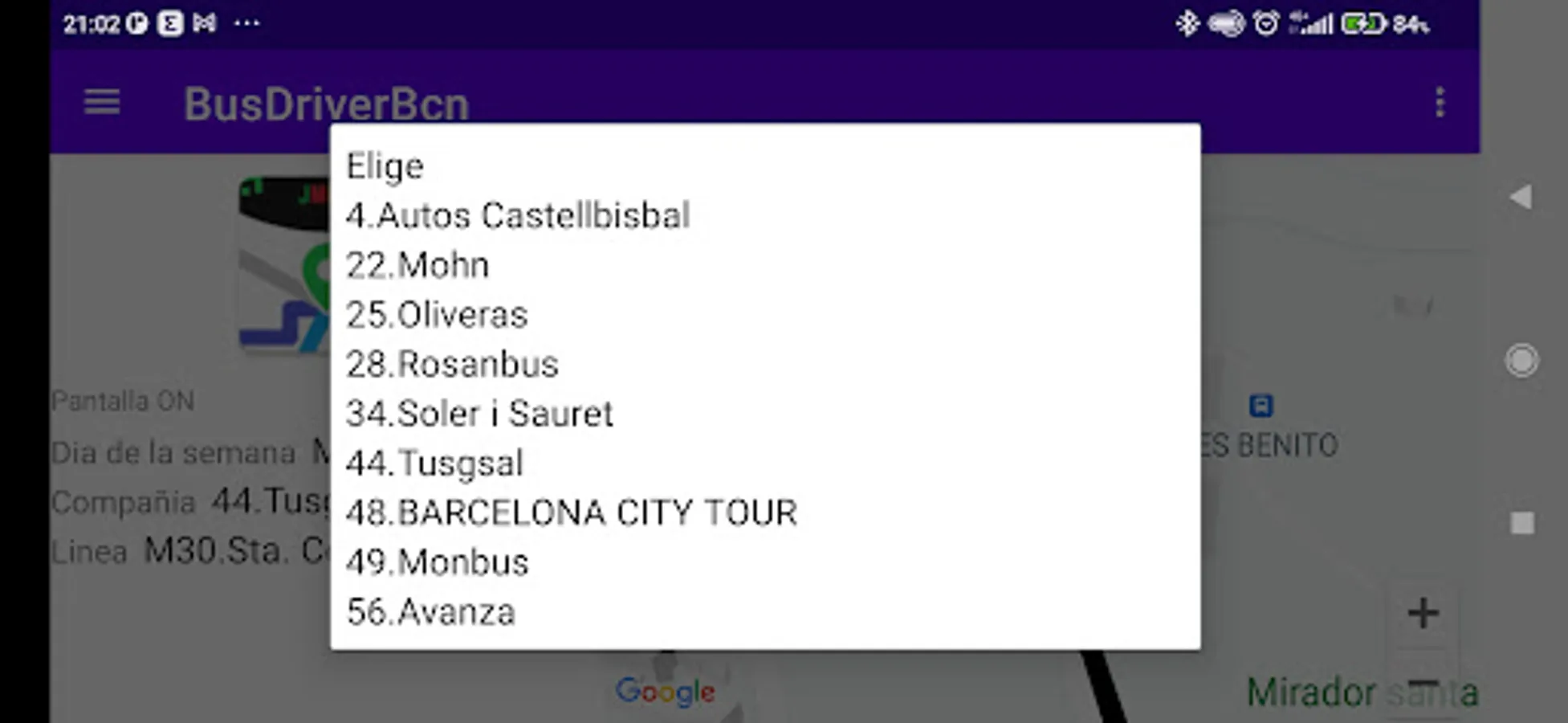Select 25.Oliveras in the list
Screen dimensions: 1568x723
tap(437, 315)
